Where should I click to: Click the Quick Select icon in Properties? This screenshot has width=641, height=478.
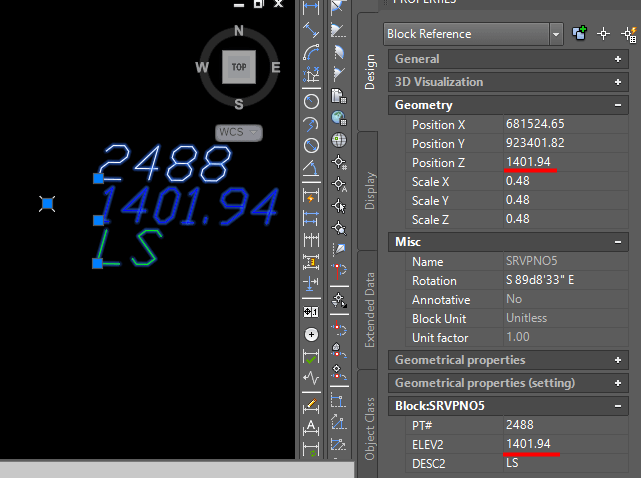[629, 34]
